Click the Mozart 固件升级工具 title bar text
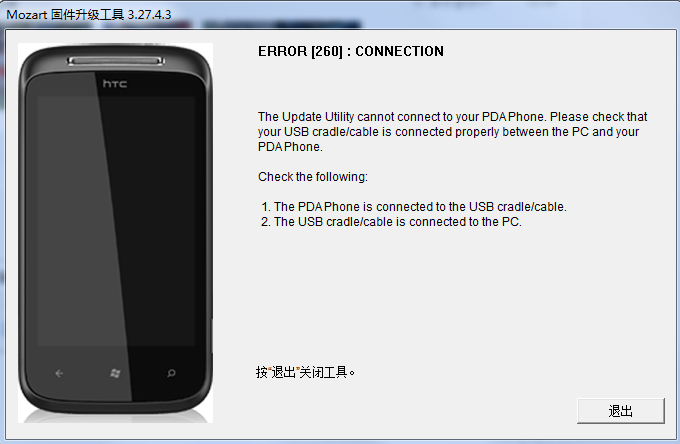 tap(65, 15)
